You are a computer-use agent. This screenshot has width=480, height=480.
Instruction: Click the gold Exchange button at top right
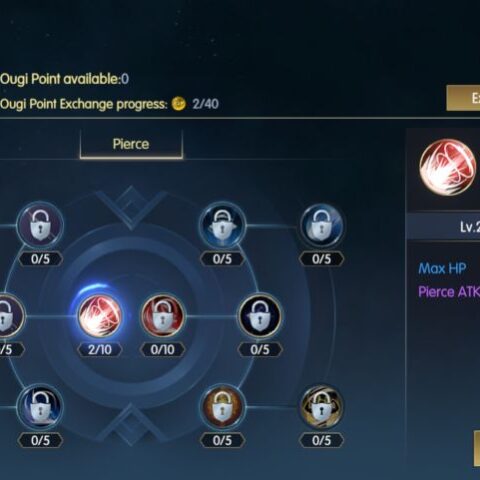463,98
